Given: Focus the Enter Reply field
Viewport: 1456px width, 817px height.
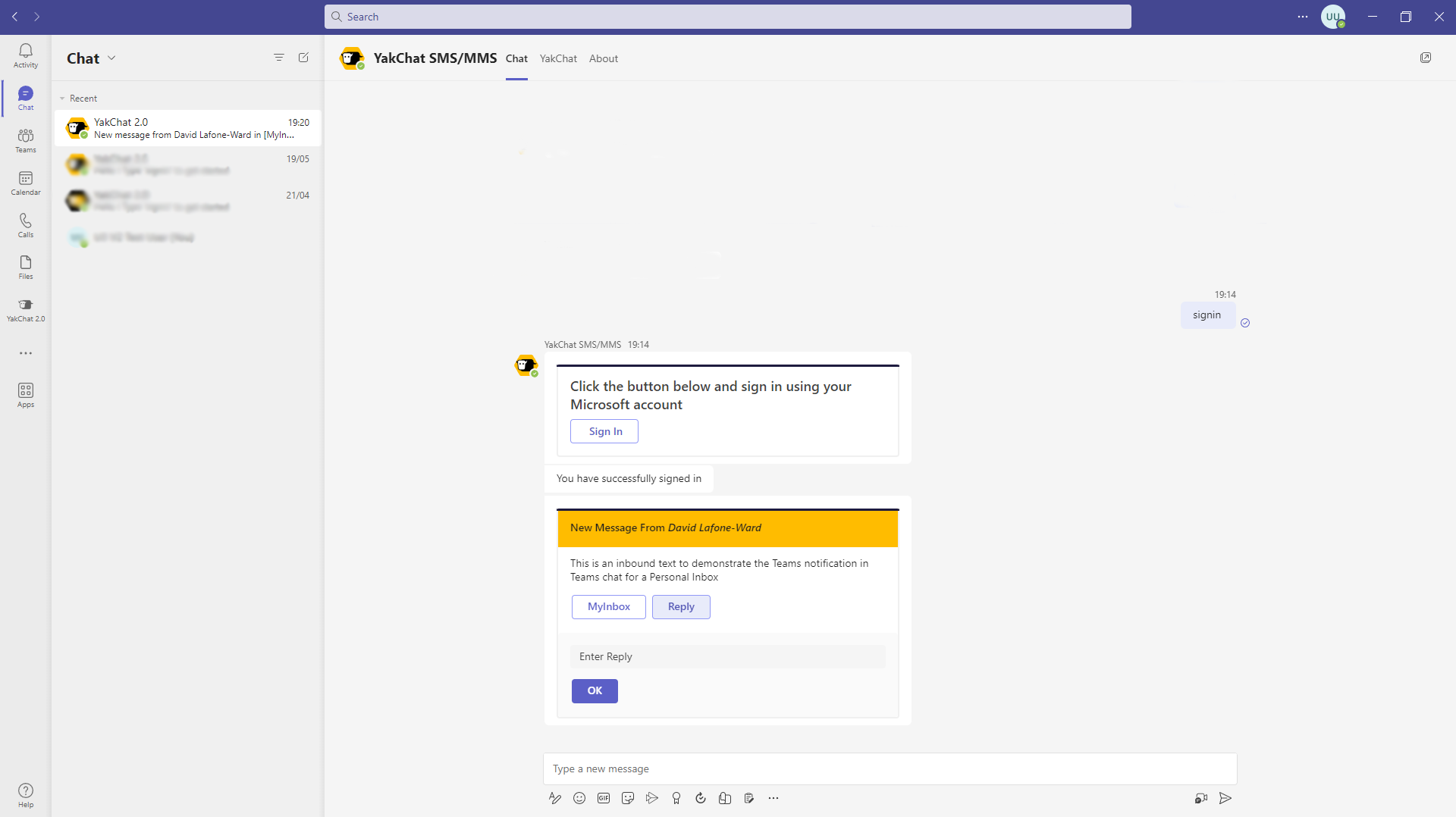Looking at the screenshot, I should [728, 657].
